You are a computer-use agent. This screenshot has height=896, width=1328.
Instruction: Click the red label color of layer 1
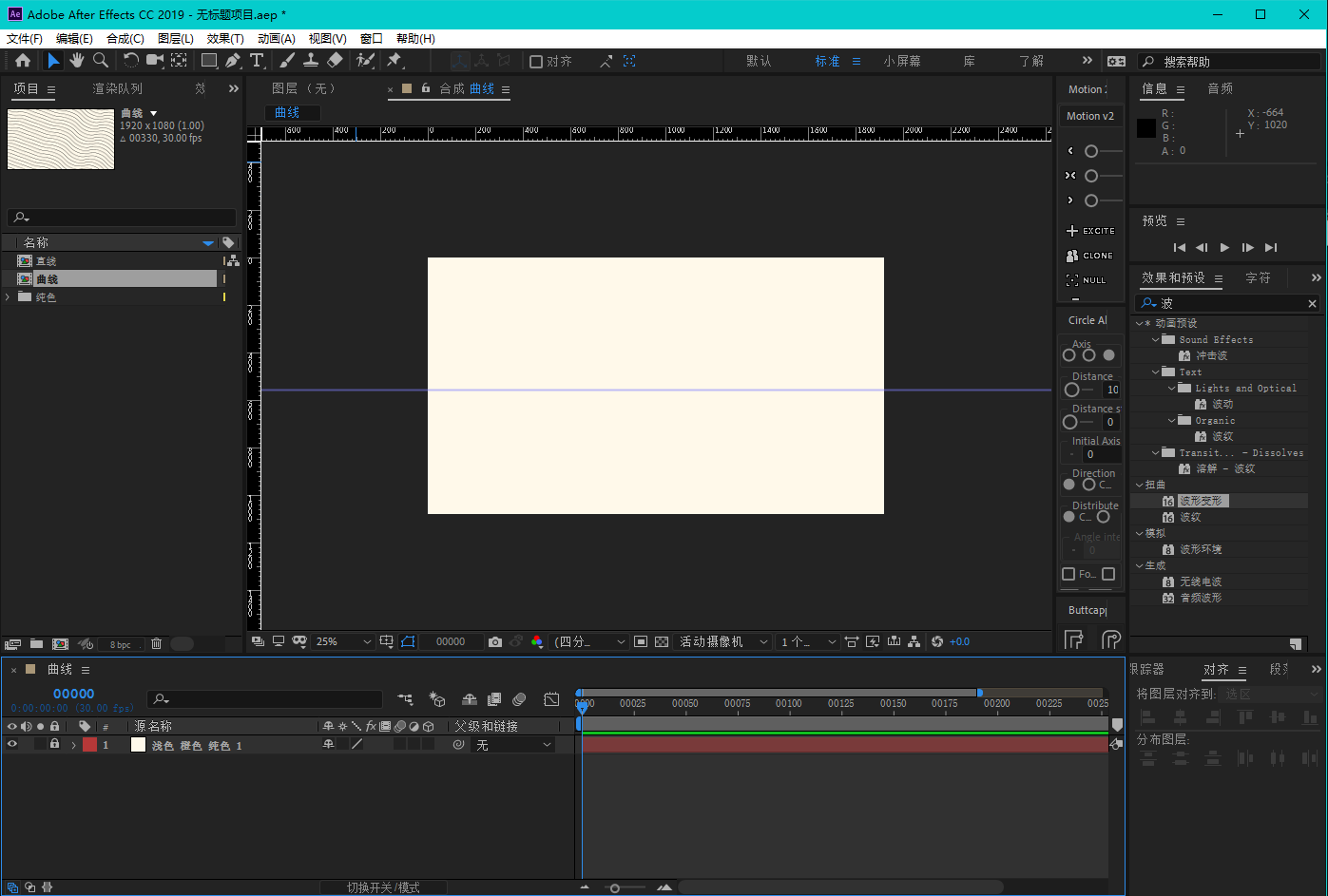pyautogui.click(x=89, y=745)
